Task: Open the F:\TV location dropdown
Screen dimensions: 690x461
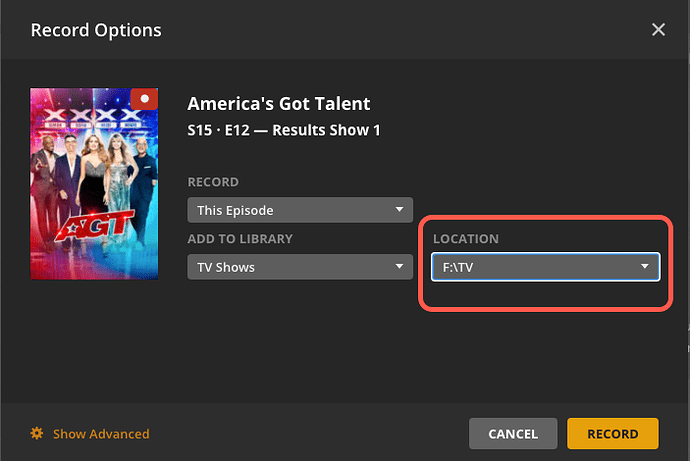Action: click(x=544, y=267)
